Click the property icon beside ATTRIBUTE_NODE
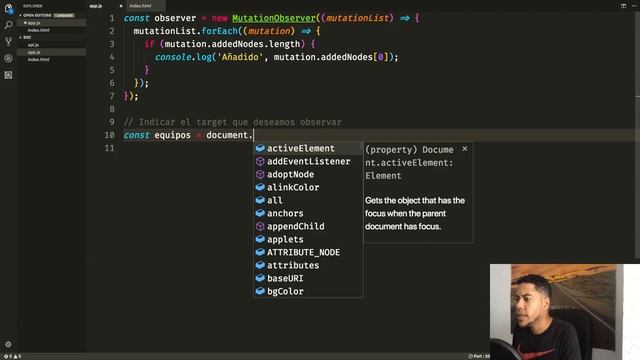640x360 pixels. point(260,252)
